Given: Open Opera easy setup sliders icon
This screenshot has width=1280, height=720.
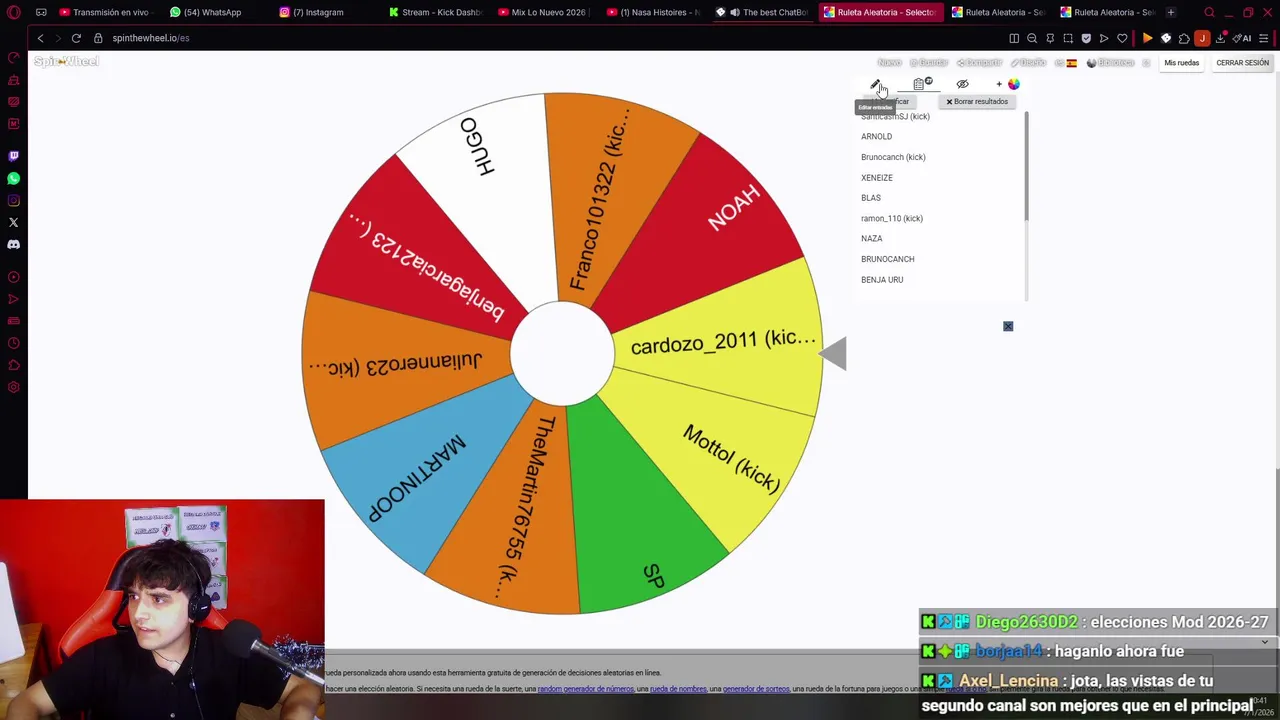Looking at the screenshot, I should click(x=1264, y=38).
